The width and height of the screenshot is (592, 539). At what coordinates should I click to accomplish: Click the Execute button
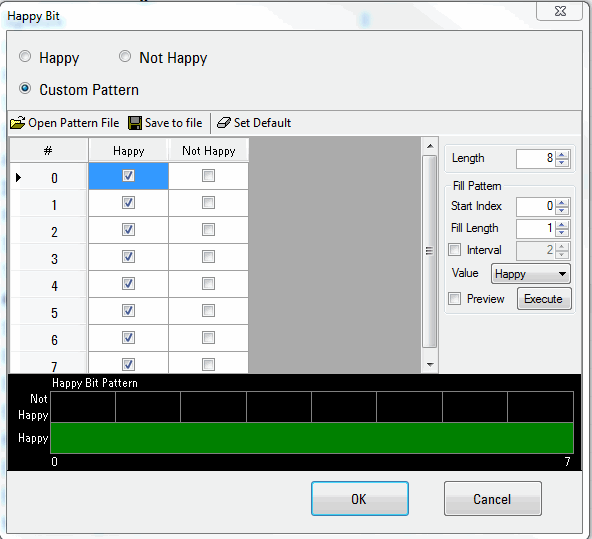(x=544, y=299)
